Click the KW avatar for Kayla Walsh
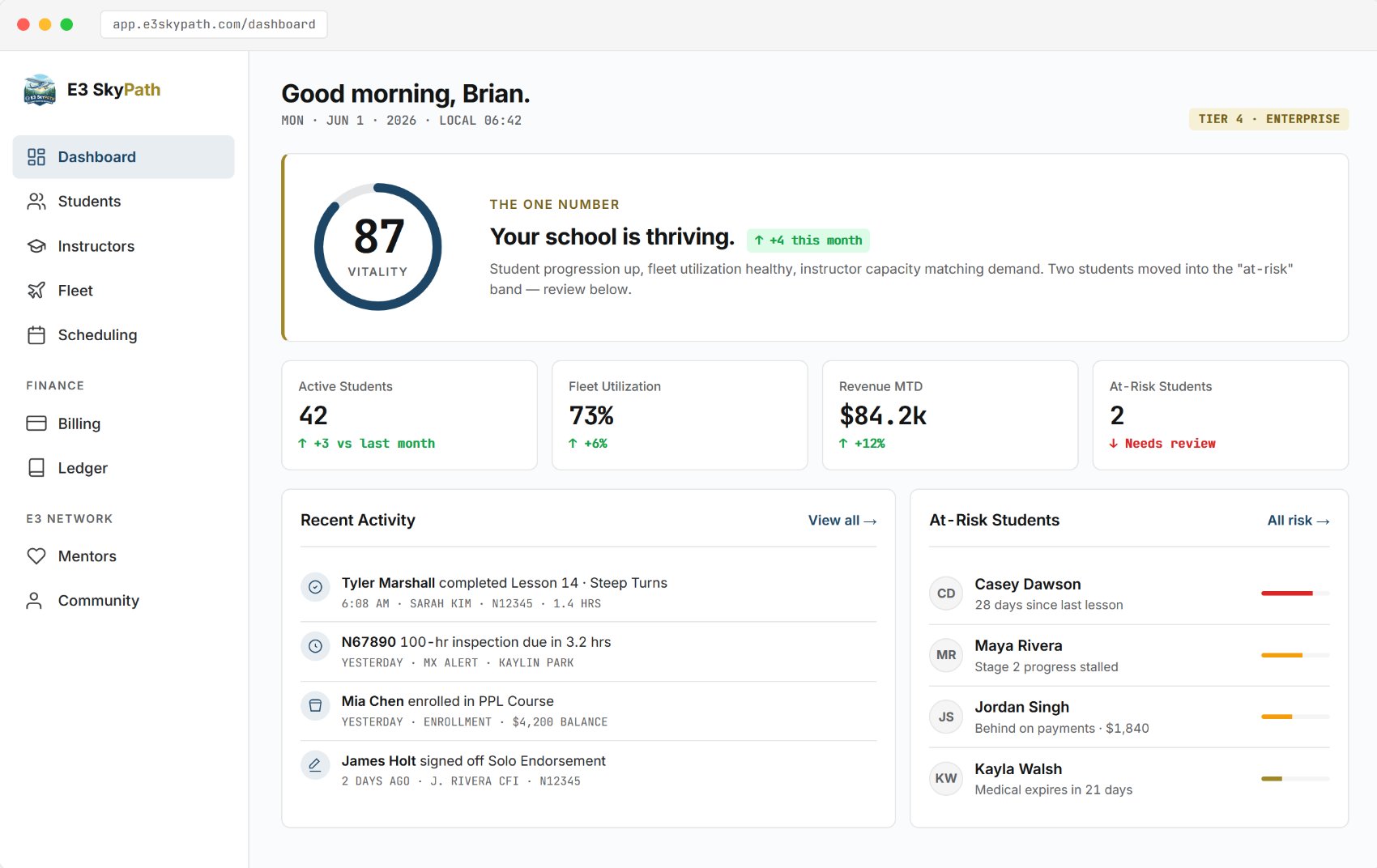 click(946, 778)
